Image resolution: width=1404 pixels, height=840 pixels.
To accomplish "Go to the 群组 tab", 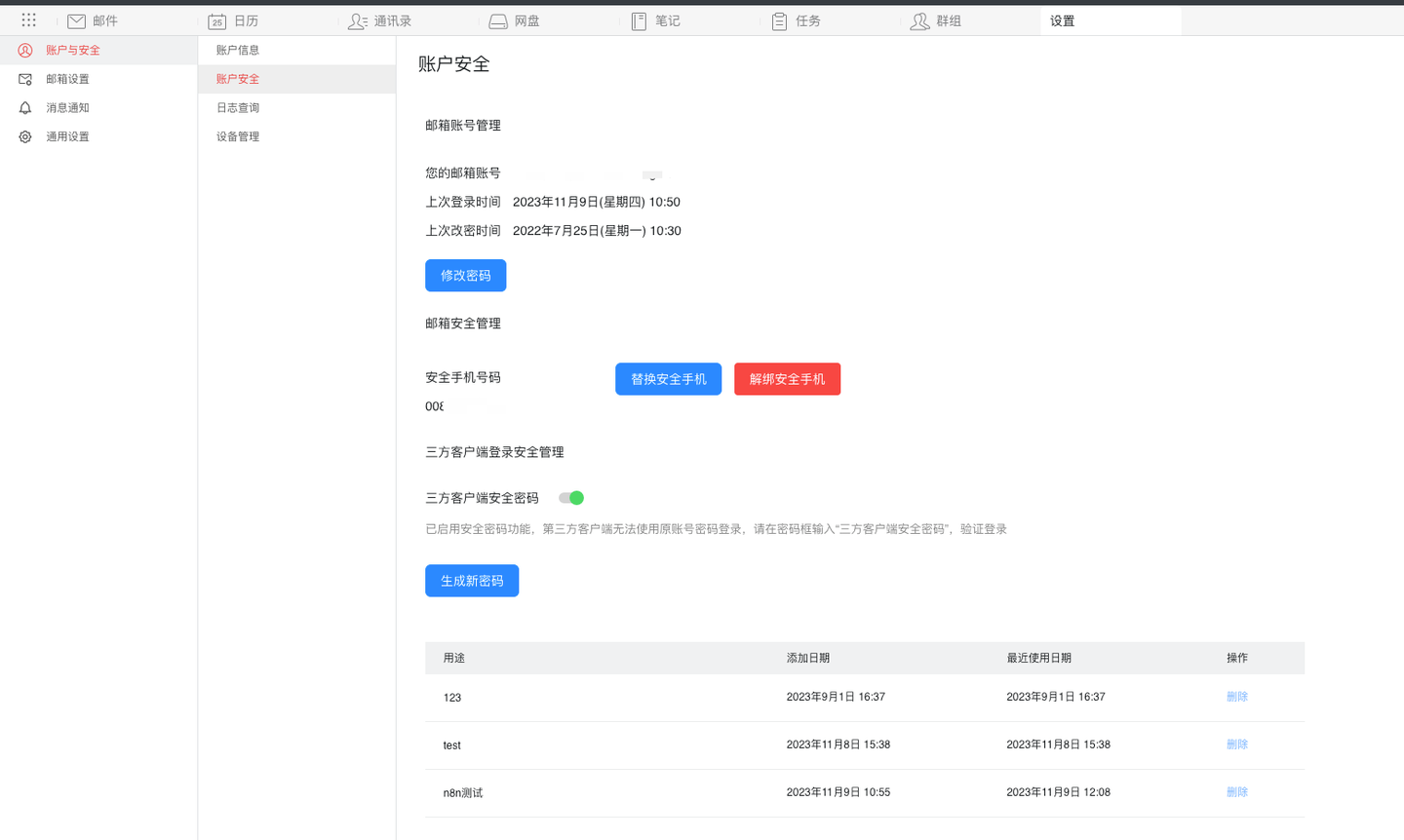I will (x=949, y=21).
